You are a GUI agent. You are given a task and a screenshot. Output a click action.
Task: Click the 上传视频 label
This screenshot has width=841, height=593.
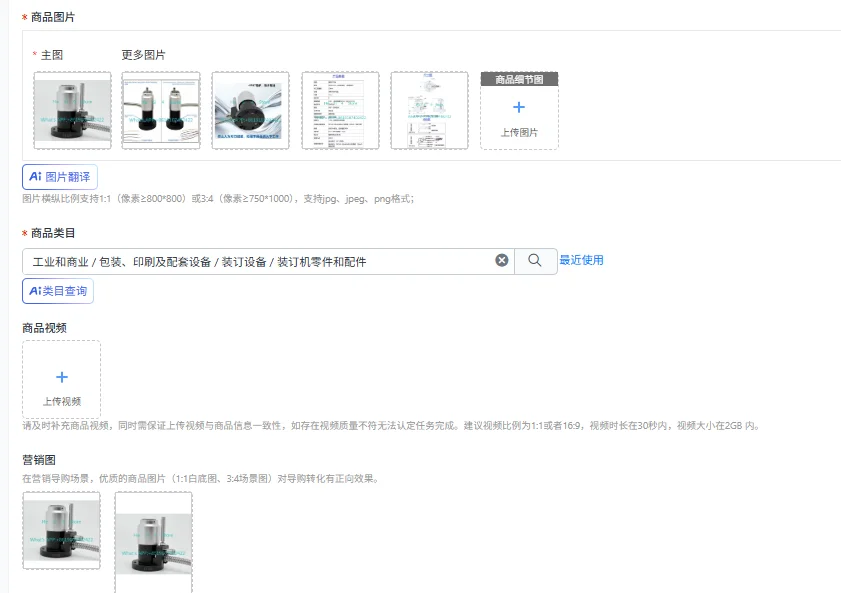62,402
